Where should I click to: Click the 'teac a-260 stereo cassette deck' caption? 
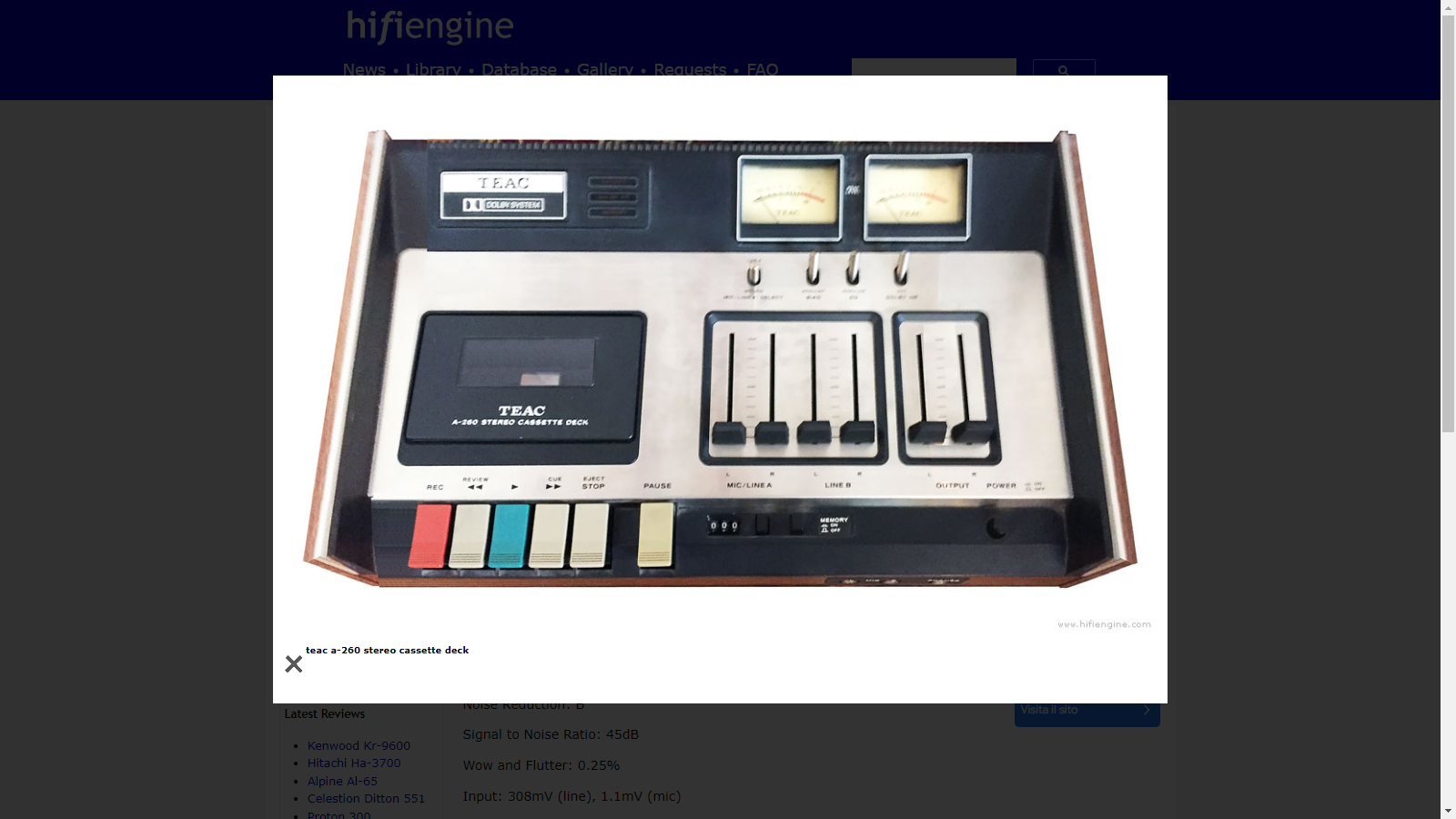[387, 650]
